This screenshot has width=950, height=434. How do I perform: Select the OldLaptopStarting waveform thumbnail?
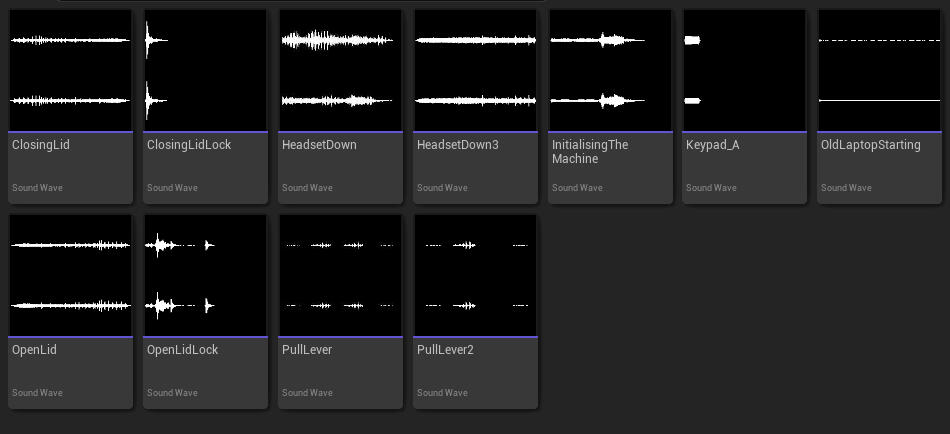coord(880,70)
